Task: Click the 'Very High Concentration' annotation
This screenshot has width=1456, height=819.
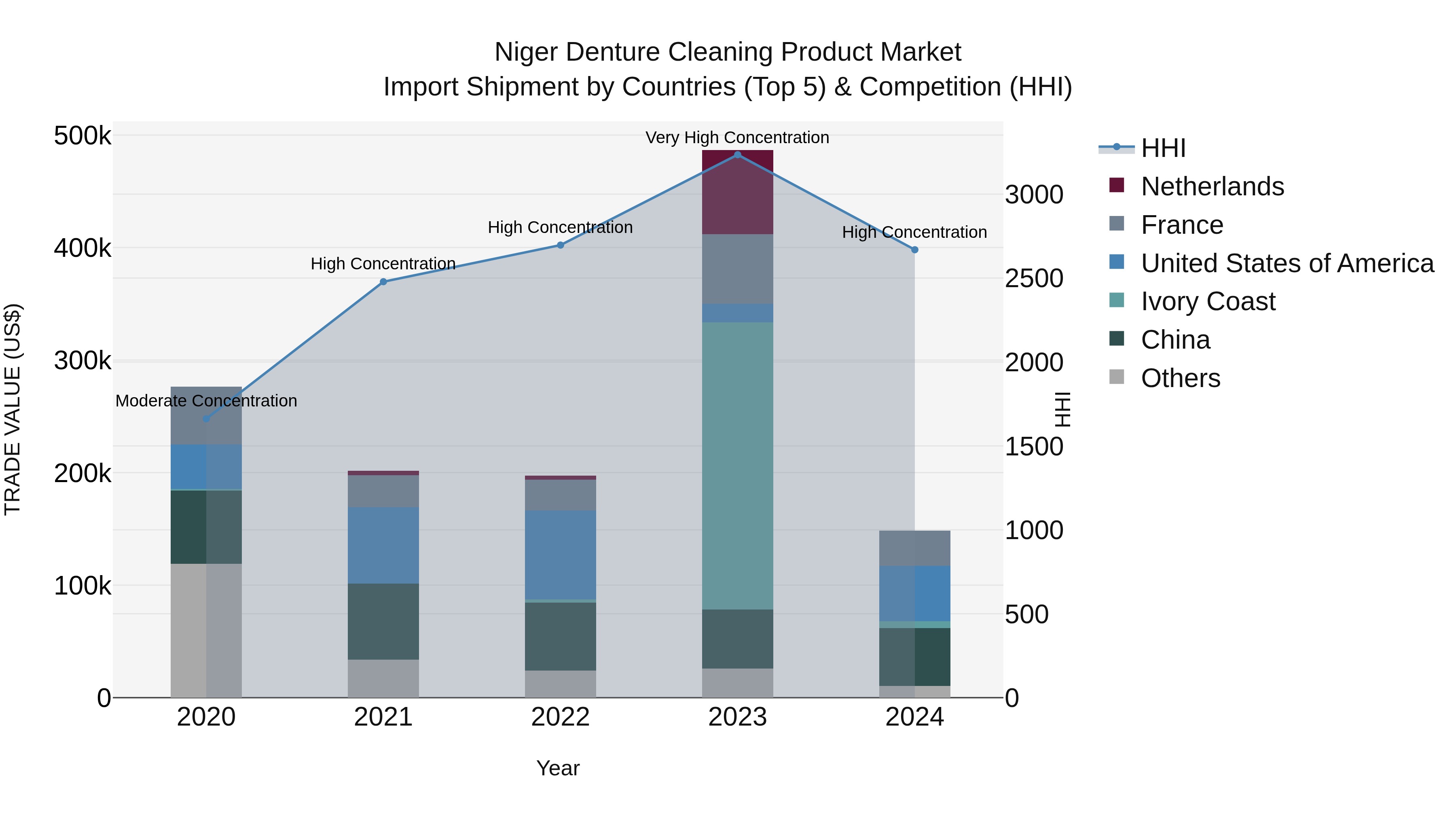Action: [x=737, y=138]
